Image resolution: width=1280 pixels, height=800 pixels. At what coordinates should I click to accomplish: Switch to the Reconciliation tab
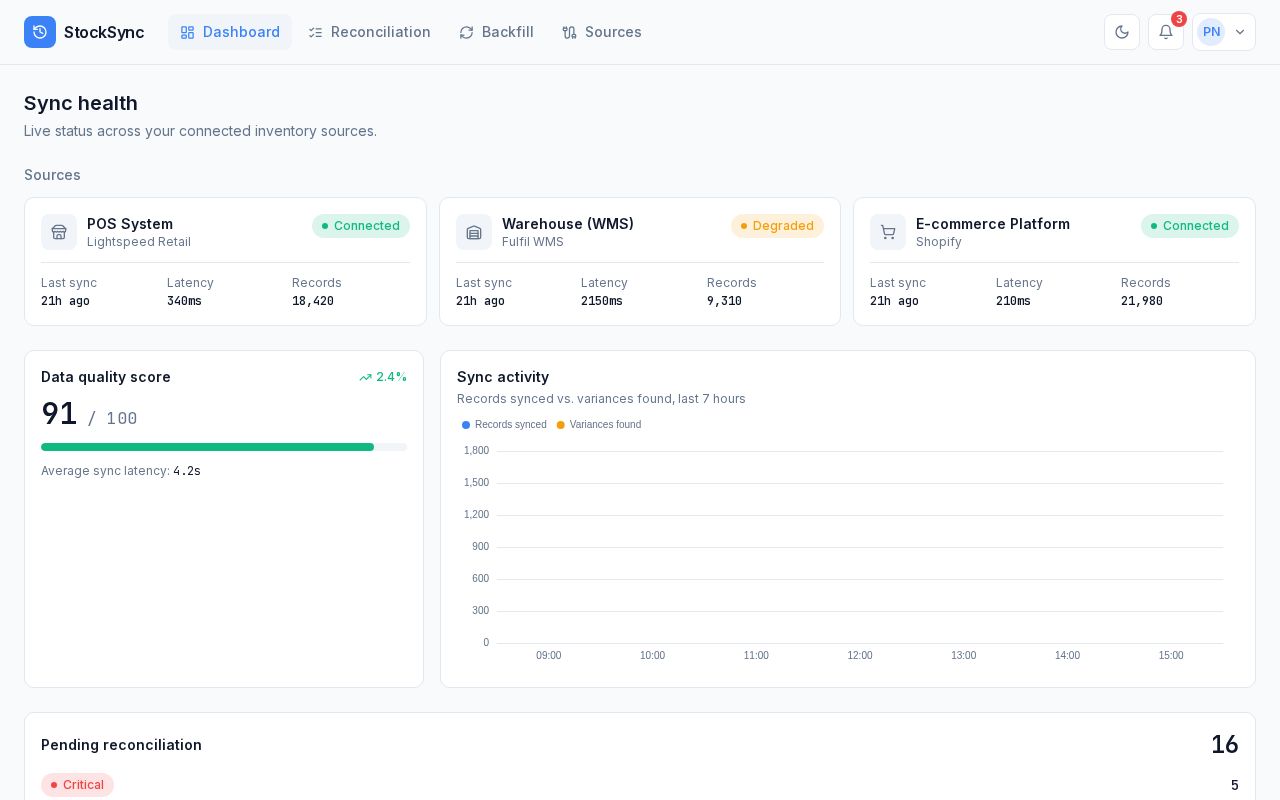[x=369, y=32]
